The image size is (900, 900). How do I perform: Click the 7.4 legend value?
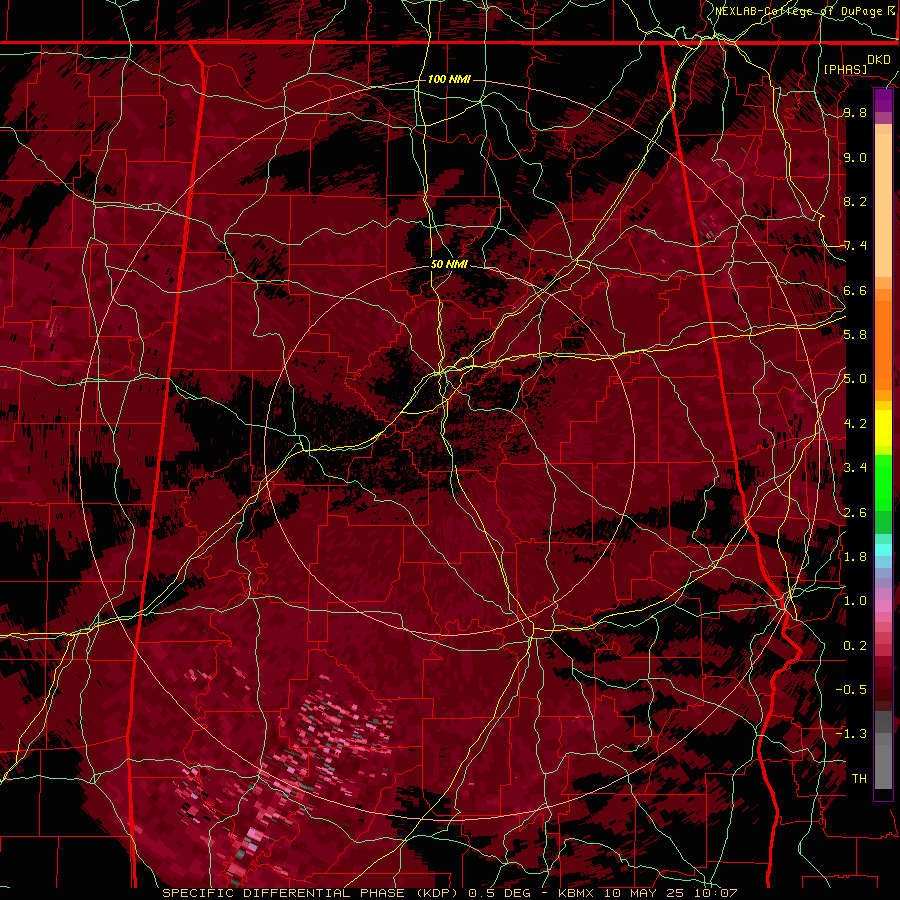point(855,246)
